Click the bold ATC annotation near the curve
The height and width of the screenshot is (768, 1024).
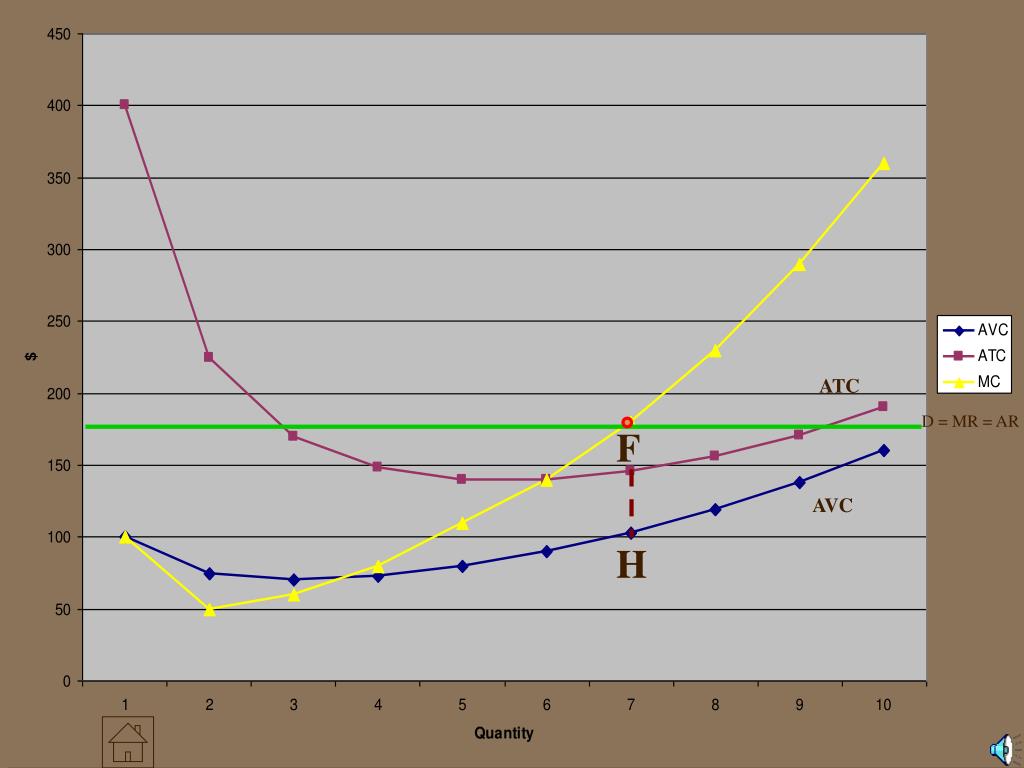[839, 387]
